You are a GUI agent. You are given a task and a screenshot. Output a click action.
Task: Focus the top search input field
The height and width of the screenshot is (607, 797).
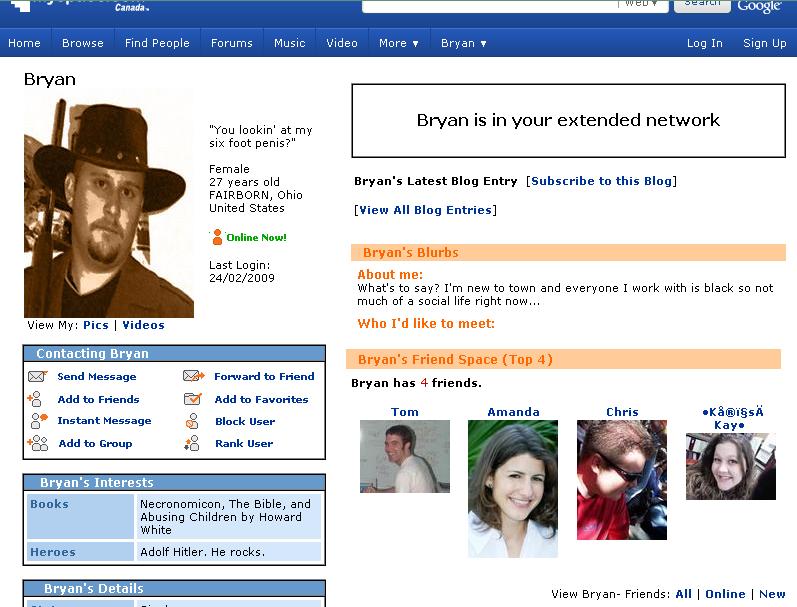[x=491, y=5]
